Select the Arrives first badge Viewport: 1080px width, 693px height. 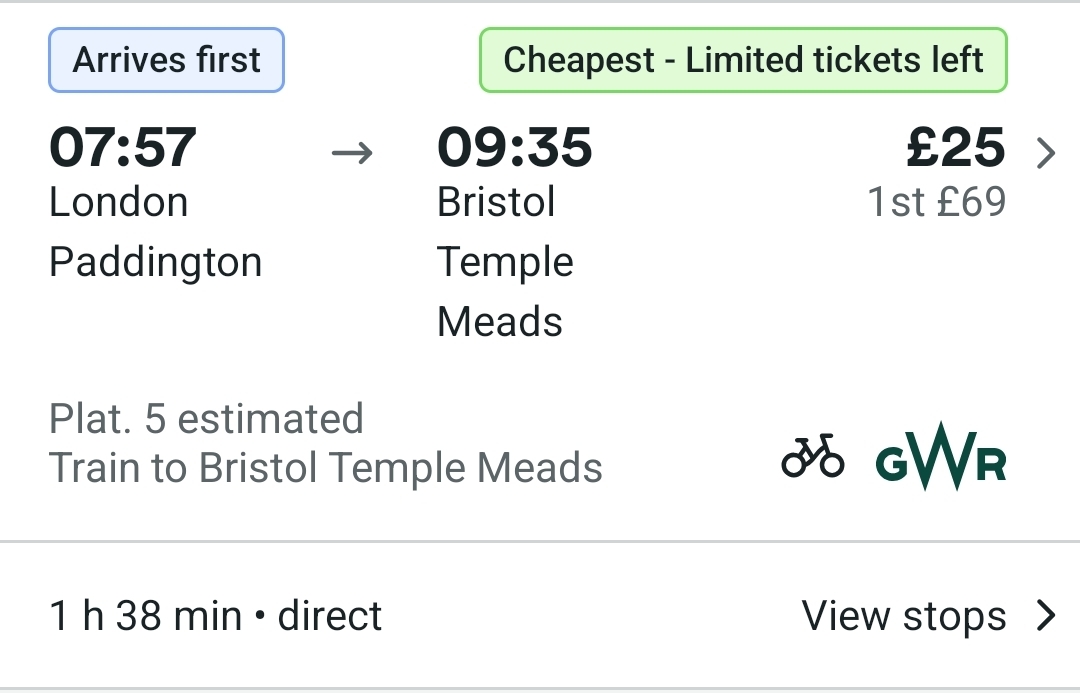pos(166,60)
